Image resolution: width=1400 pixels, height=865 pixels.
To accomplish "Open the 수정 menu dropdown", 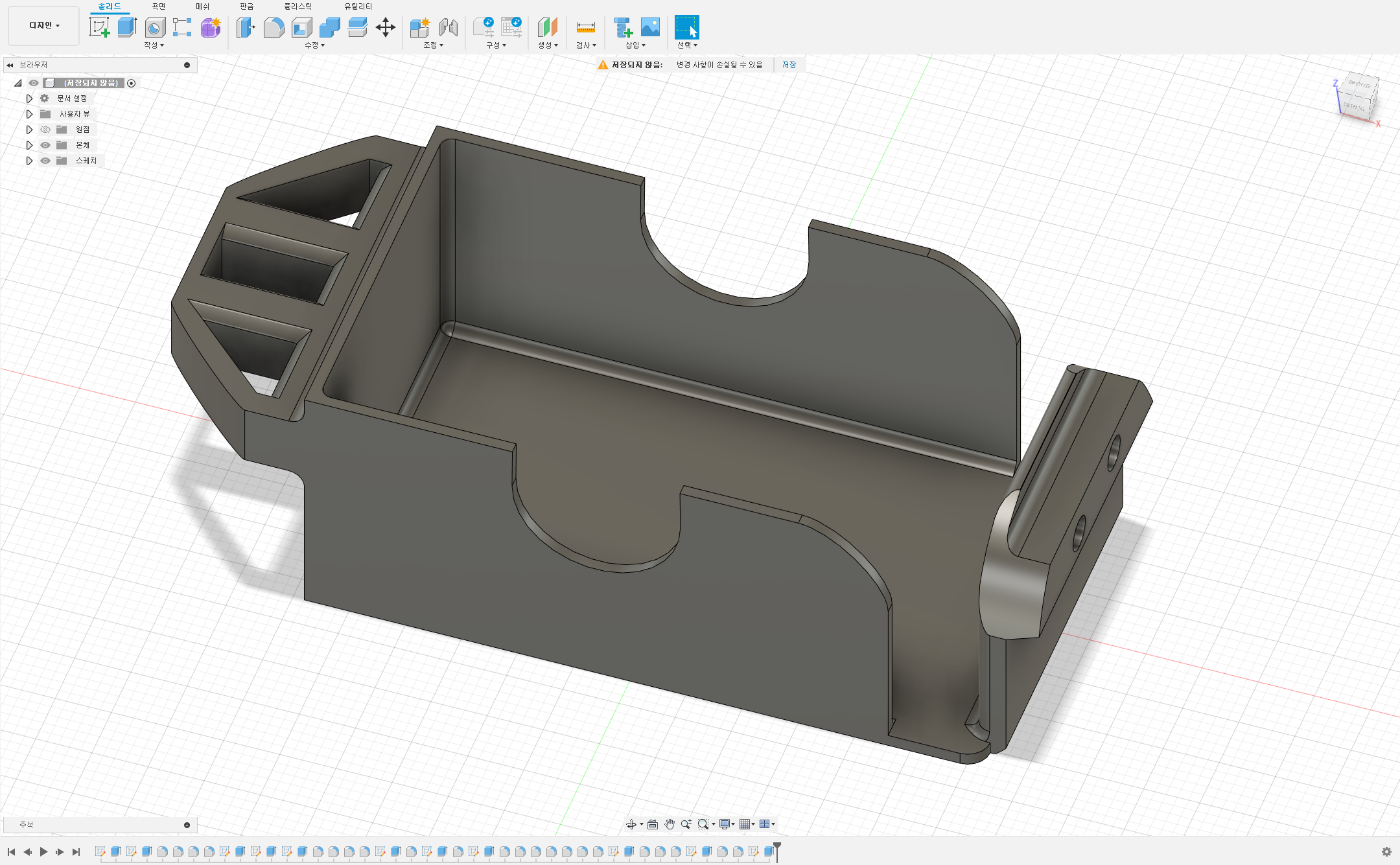I will (x=314, y=45).
